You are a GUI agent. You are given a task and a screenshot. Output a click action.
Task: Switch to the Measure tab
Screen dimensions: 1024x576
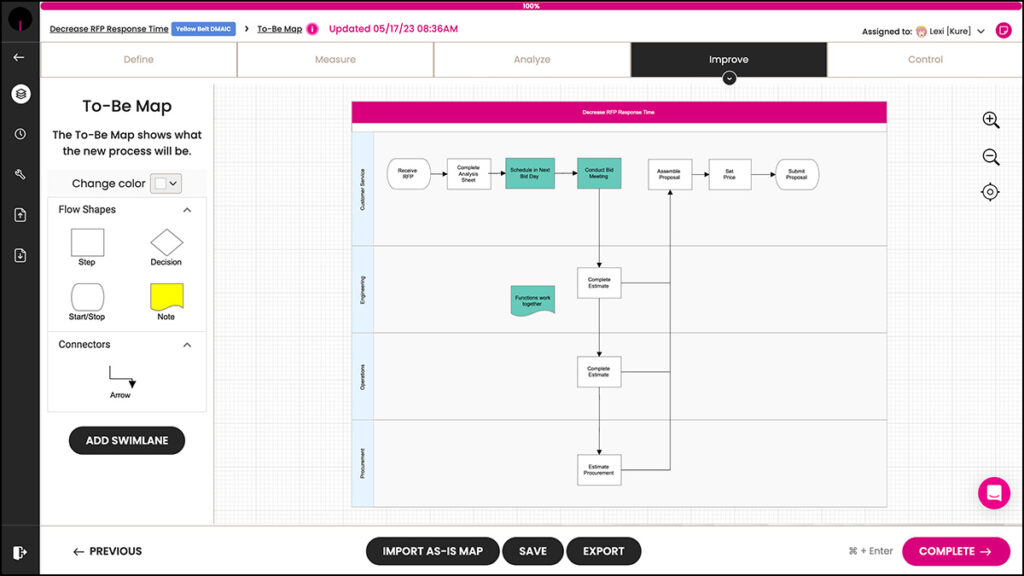click(x=334, y=59)
